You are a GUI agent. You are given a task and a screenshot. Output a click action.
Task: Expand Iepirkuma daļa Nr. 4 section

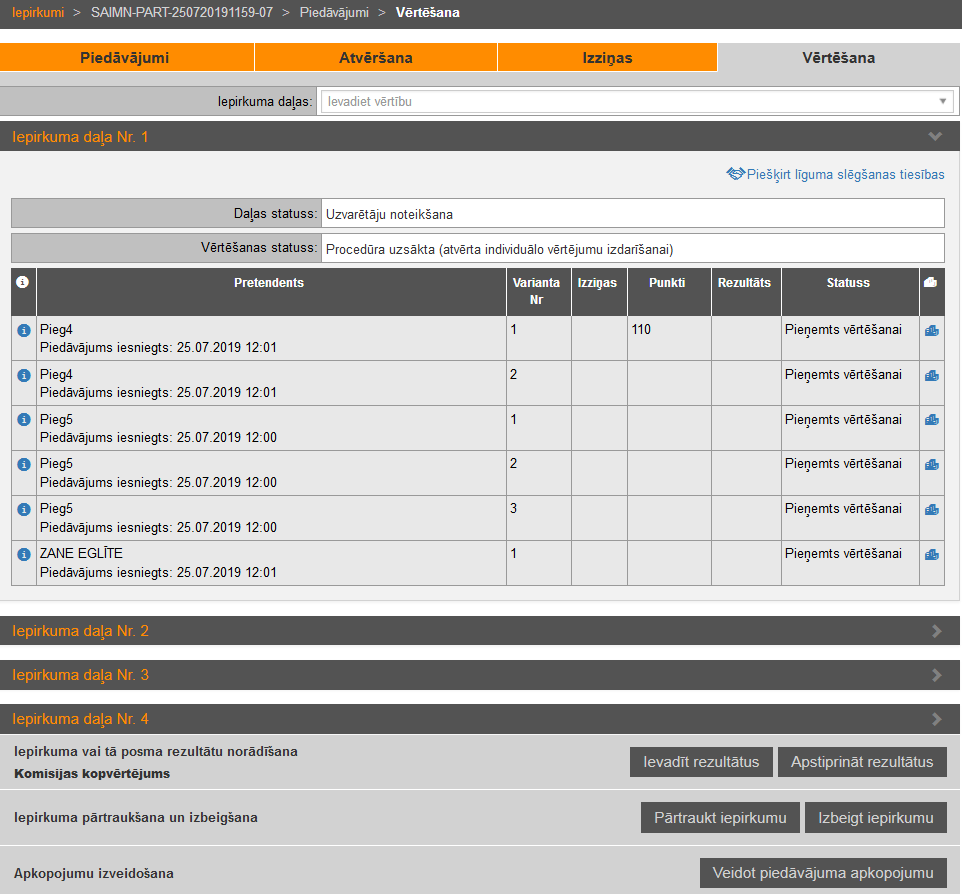click(x=936, y=719)
